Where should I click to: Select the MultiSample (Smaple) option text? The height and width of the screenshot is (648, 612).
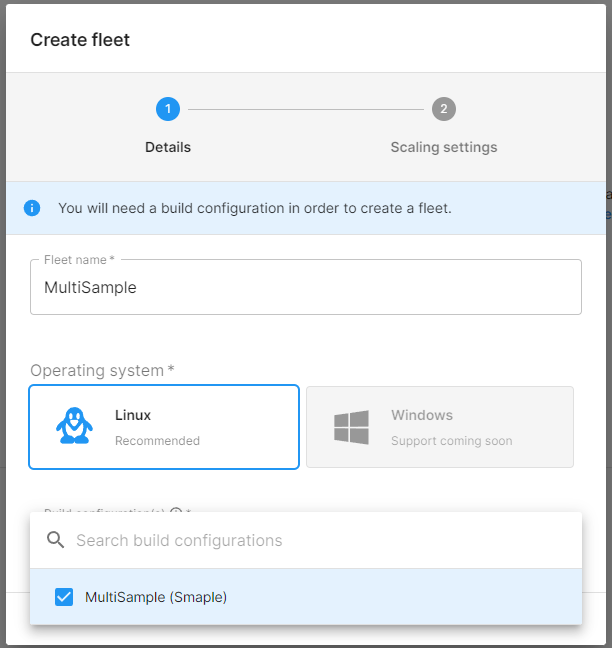[x=156, y=597]
